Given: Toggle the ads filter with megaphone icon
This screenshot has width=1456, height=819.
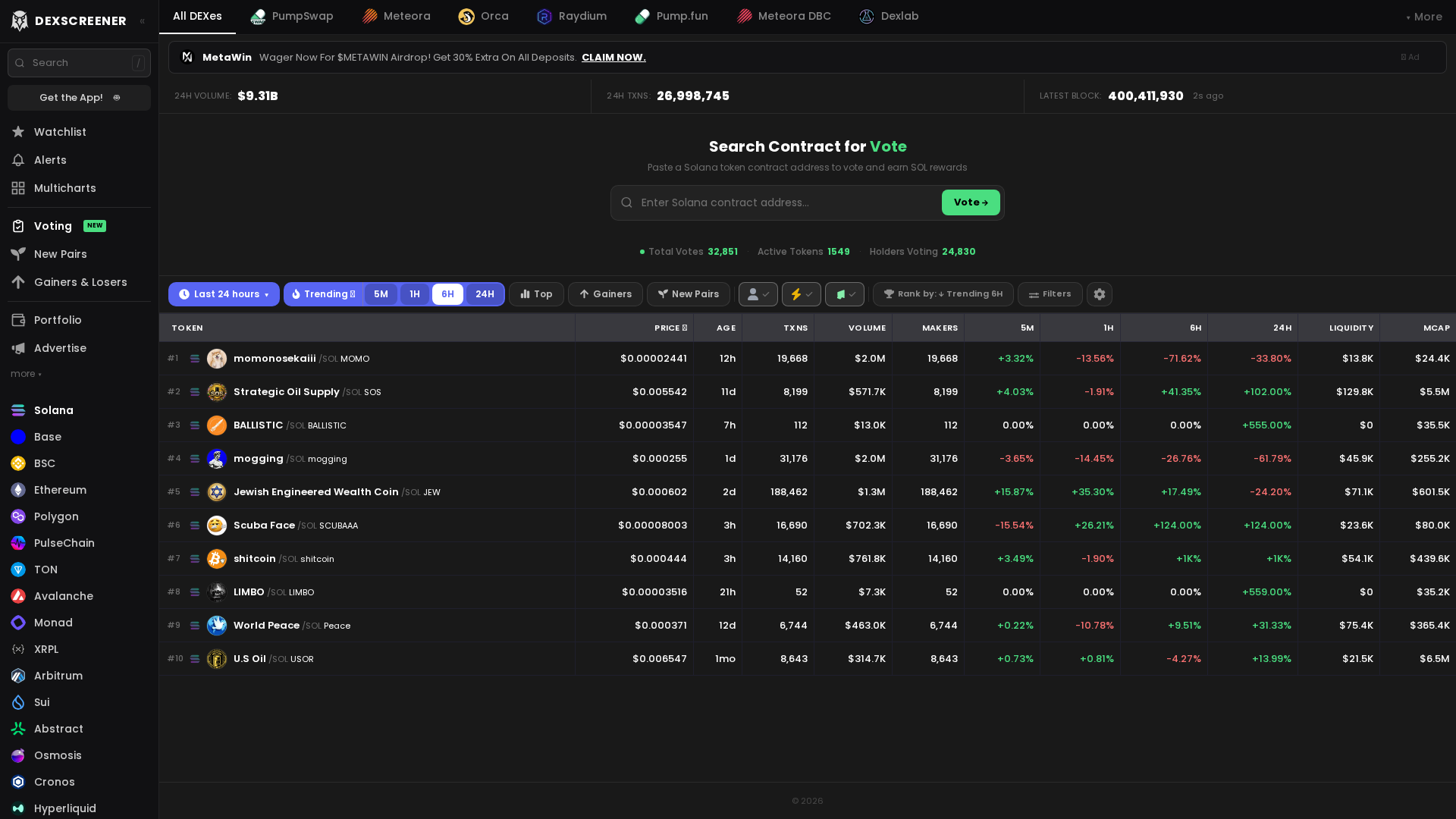Looking at the screenshot, I should [x=845, y=294].
